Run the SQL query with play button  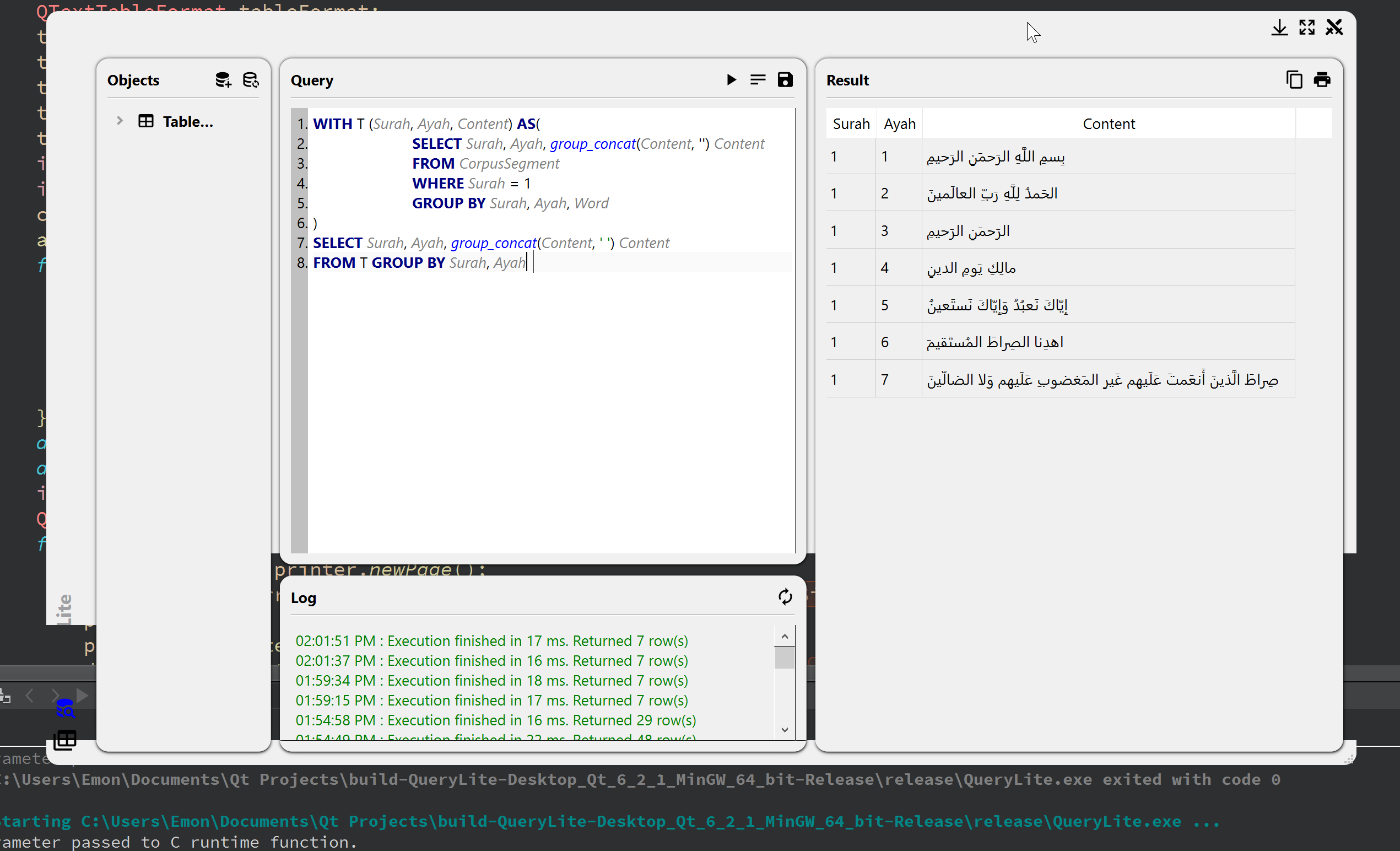[731, 79]
